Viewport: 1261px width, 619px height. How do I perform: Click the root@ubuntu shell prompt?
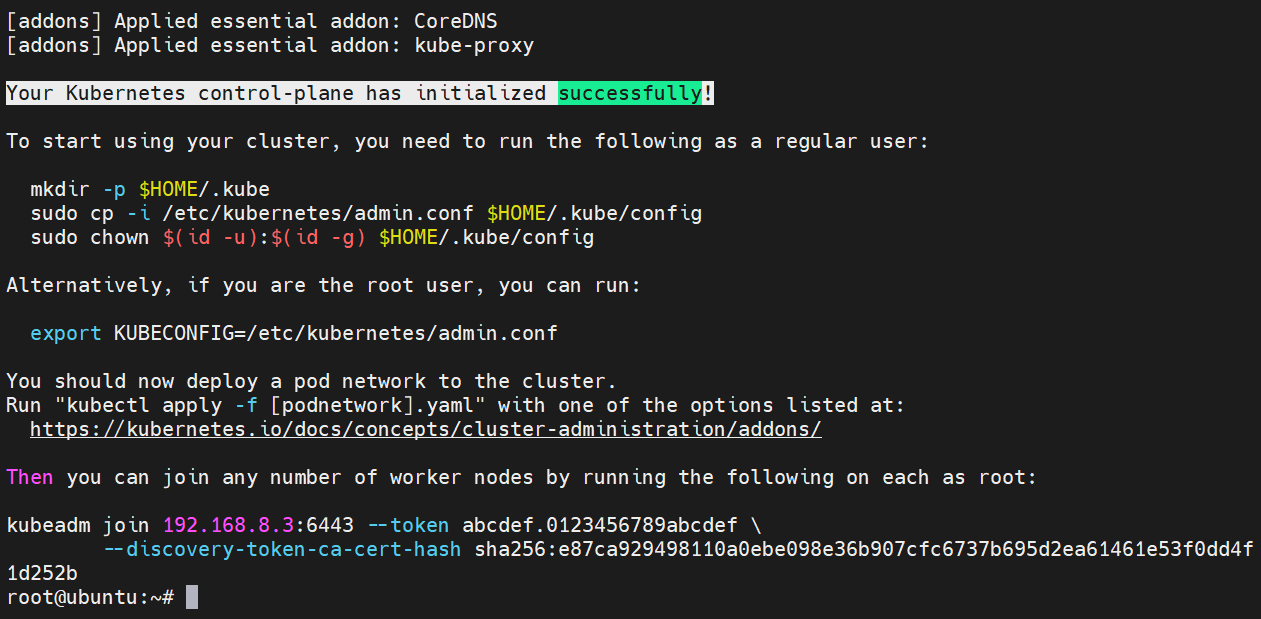90,597
